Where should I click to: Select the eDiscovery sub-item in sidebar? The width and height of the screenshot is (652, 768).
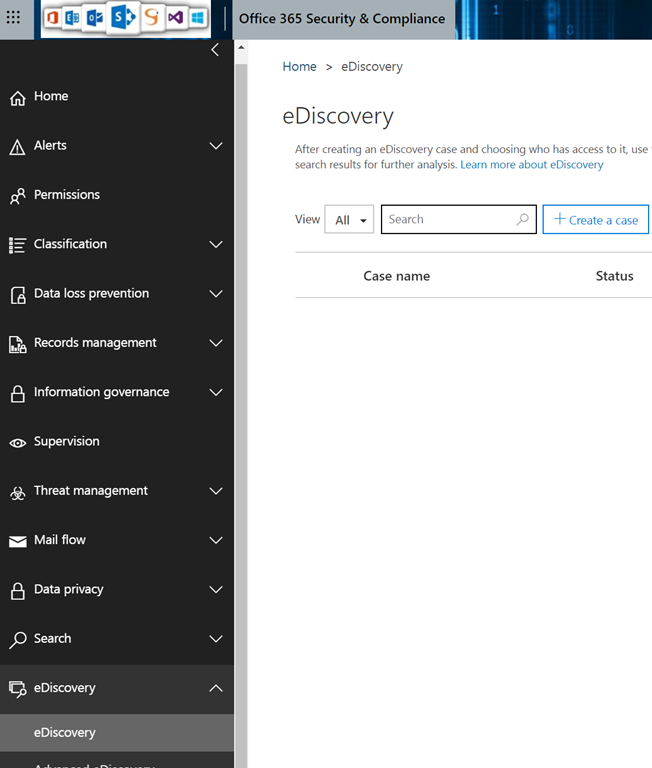click(65, 733)
